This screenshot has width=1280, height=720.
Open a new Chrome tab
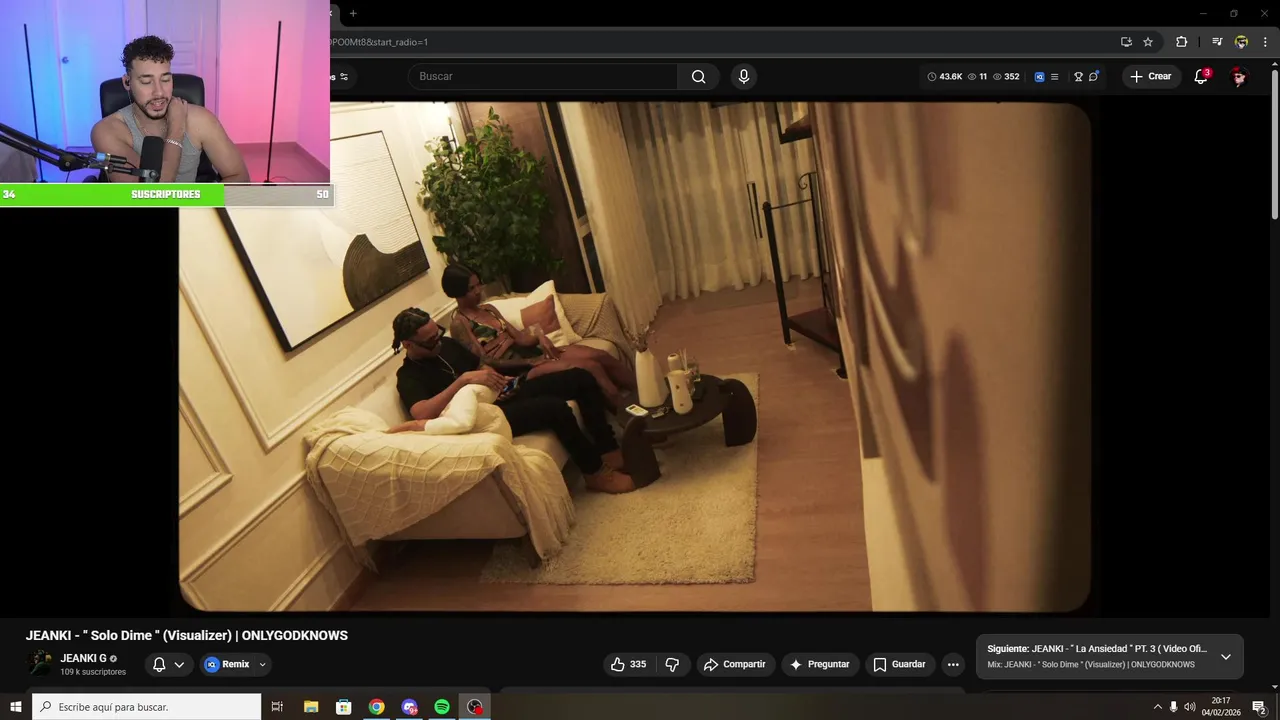(x=353, y=13)
